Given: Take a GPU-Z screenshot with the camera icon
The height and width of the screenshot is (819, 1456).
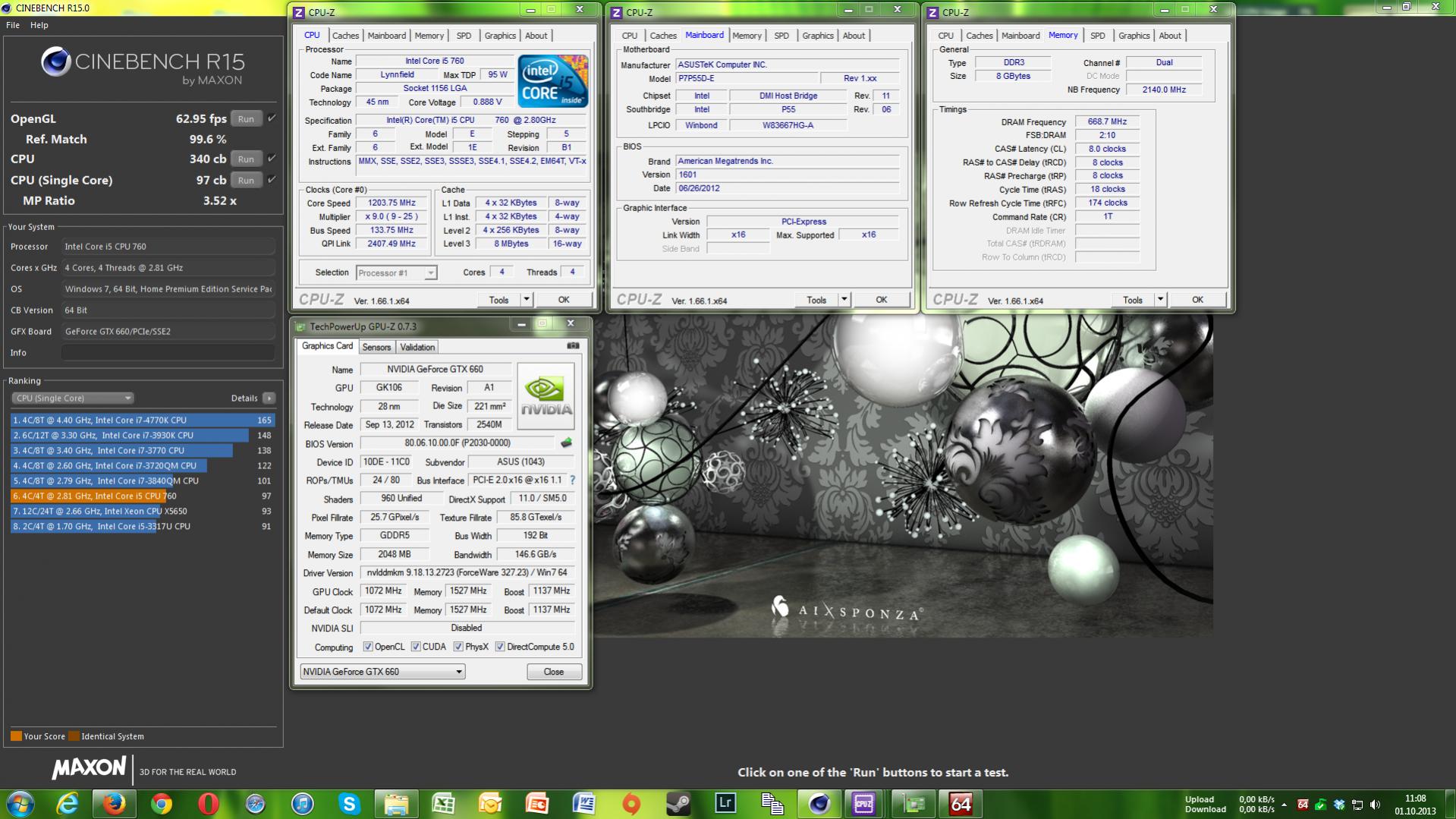Looking at the screenshot, I should tap(573, 345).
